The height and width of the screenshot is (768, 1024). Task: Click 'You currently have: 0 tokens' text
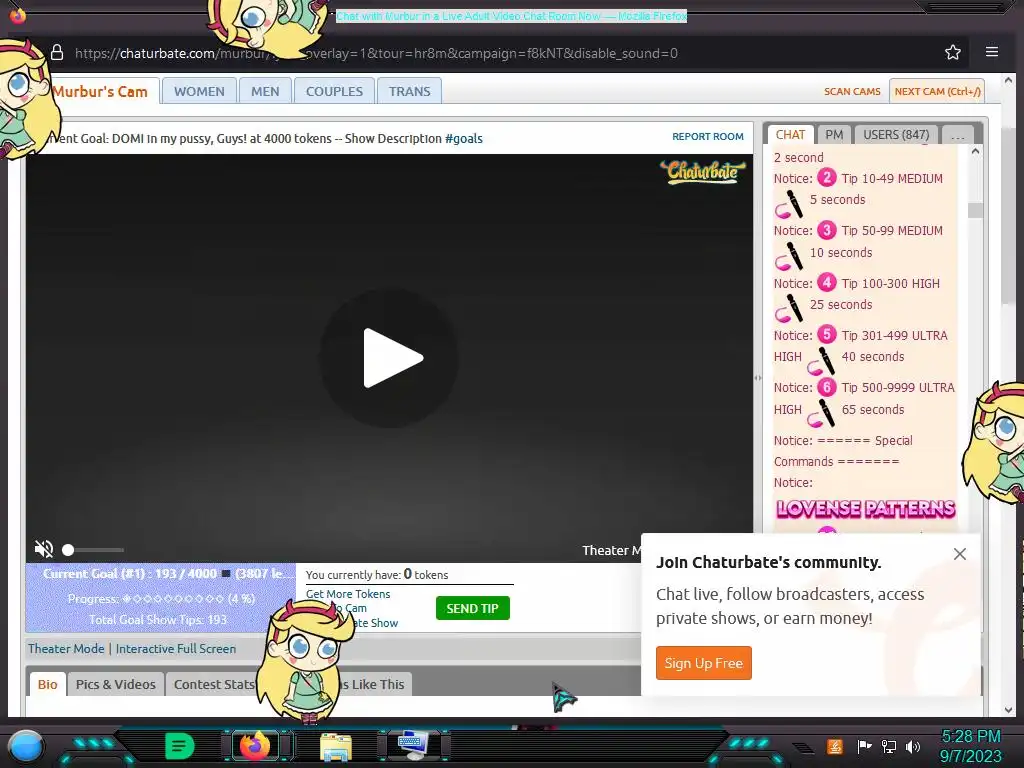click(377, 575)
